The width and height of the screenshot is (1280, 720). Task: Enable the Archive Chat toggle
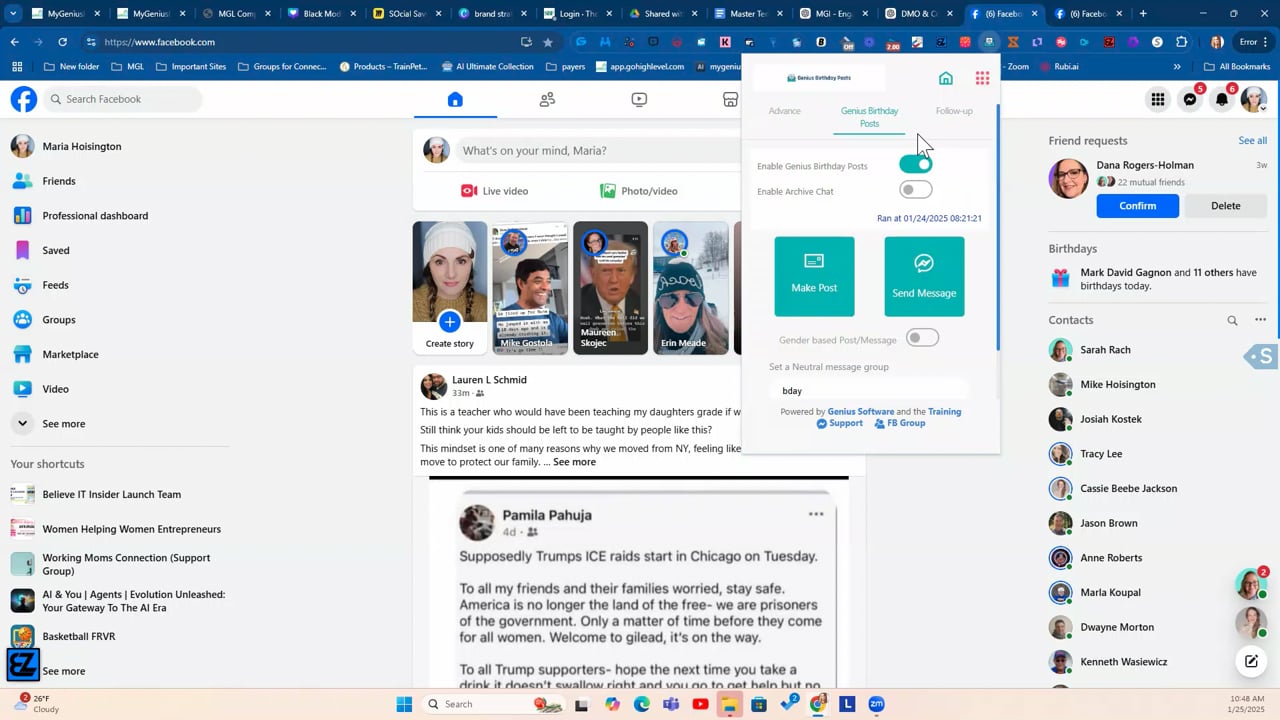click(915, 190)
